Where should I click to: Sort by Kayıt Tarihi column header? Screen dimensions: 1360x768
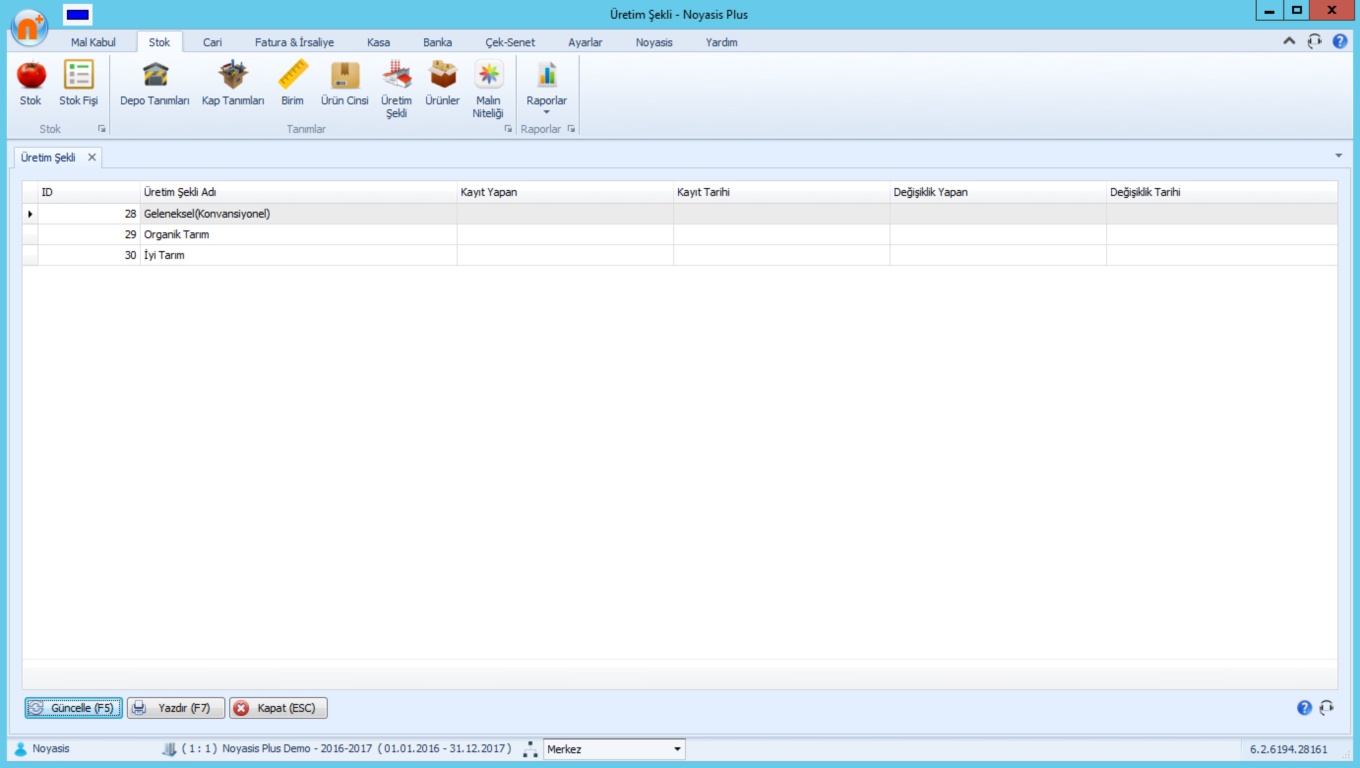[x=782, y=192]
